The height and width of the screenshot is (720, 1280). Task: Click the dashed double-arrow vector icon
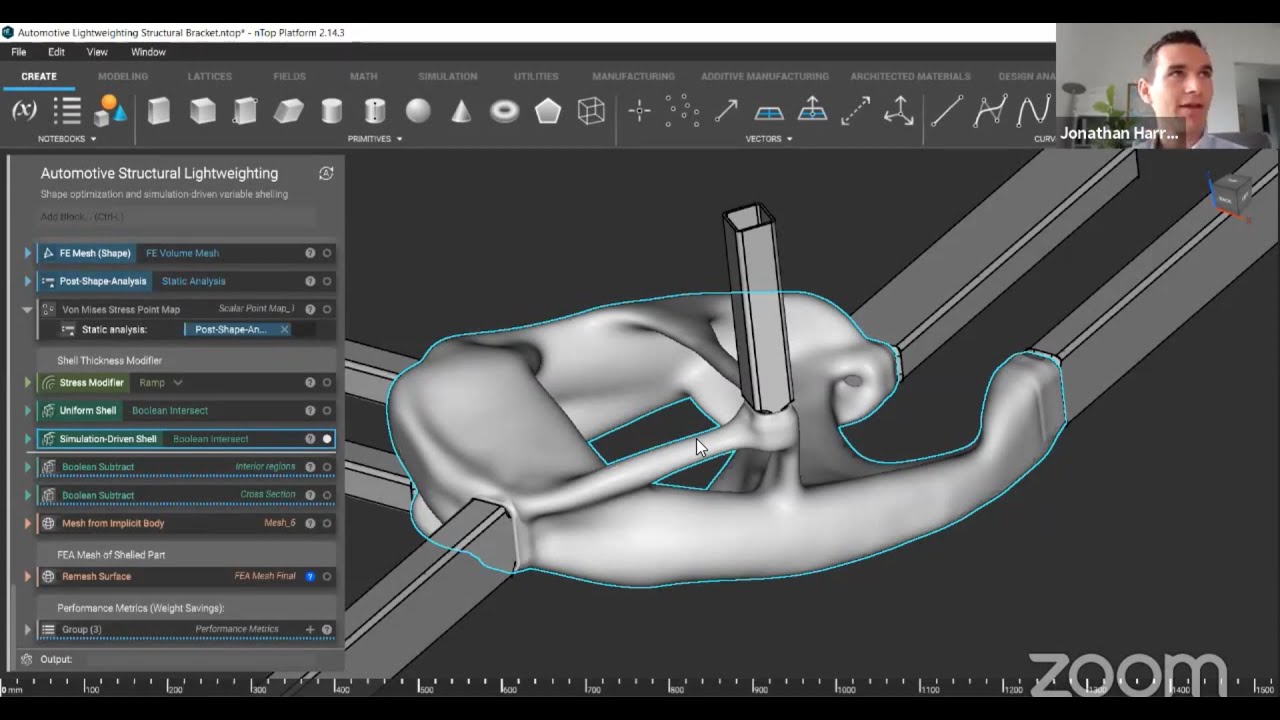coord(855,111)
